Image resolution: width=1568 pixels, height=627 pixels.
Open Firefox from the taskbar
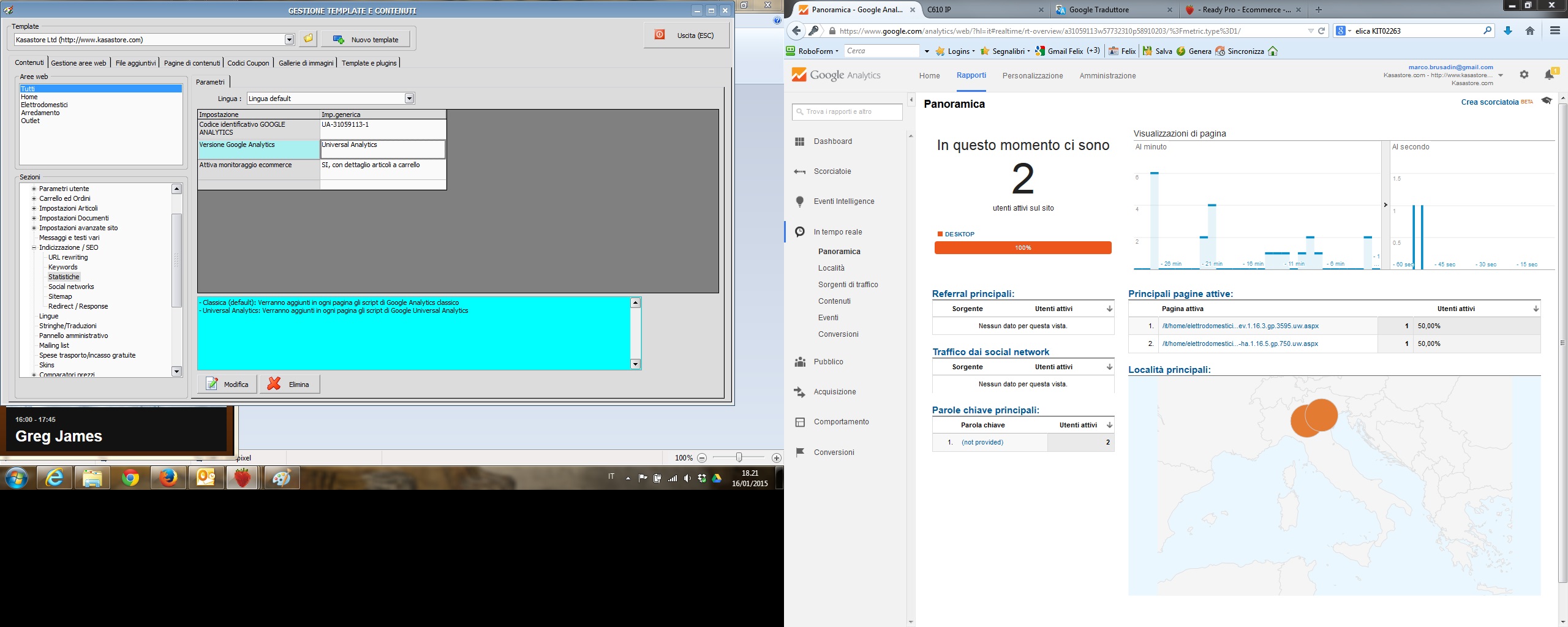tap(168, 478)
